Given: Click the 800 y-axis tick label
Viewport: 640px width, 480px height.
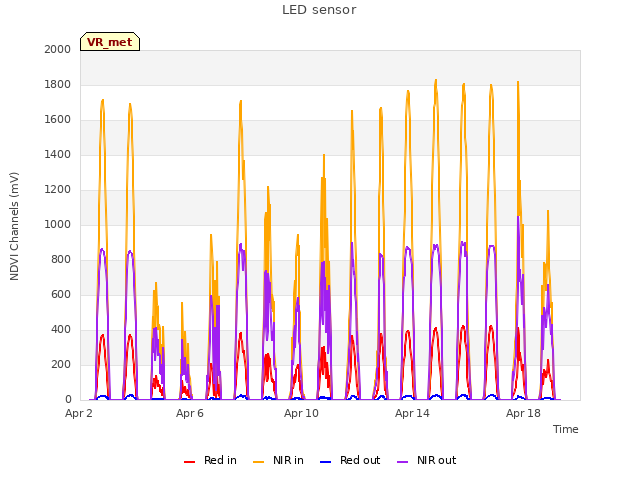Looking at the screenshot, I should click(61, 260).
